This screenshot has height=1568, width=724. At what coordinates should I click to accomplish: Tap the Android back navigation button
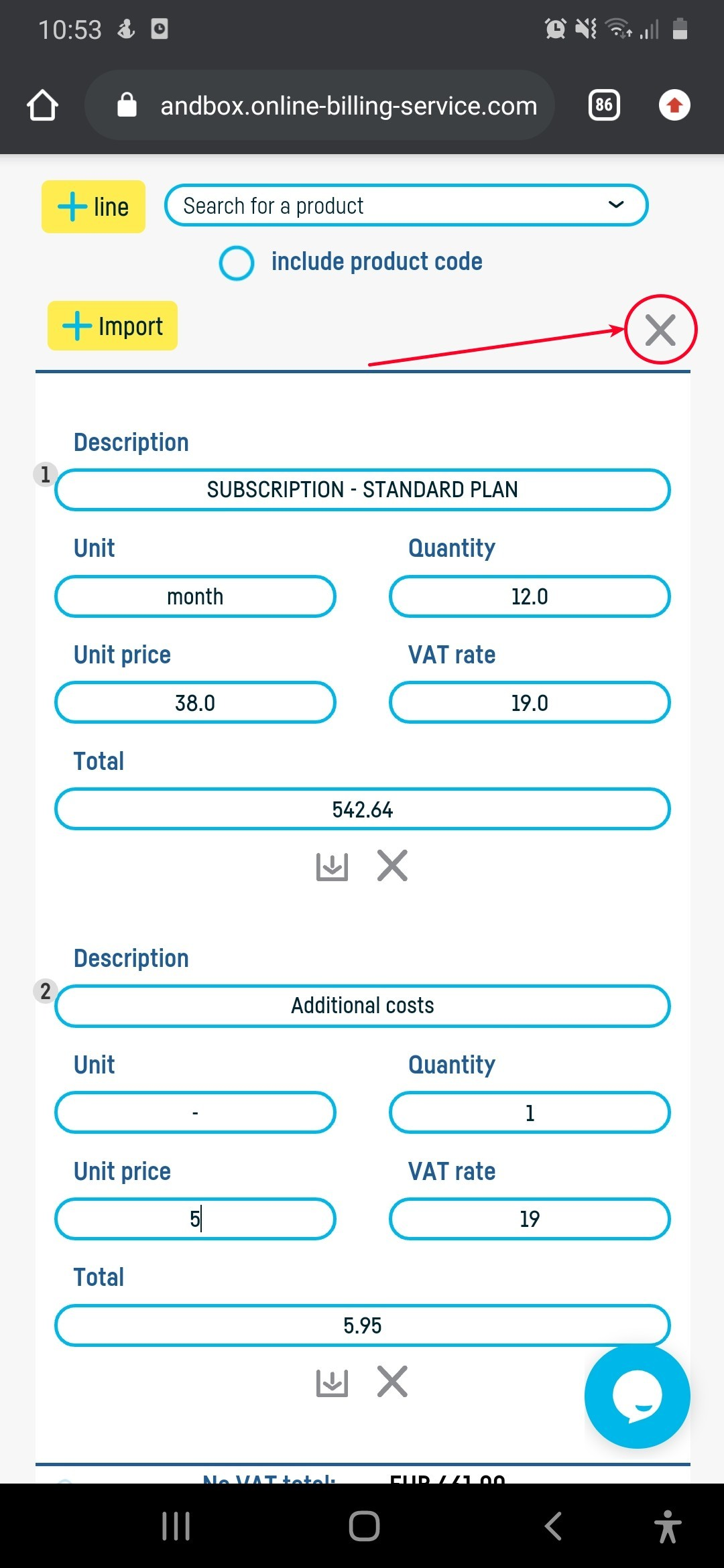(x=552, y=1526)
